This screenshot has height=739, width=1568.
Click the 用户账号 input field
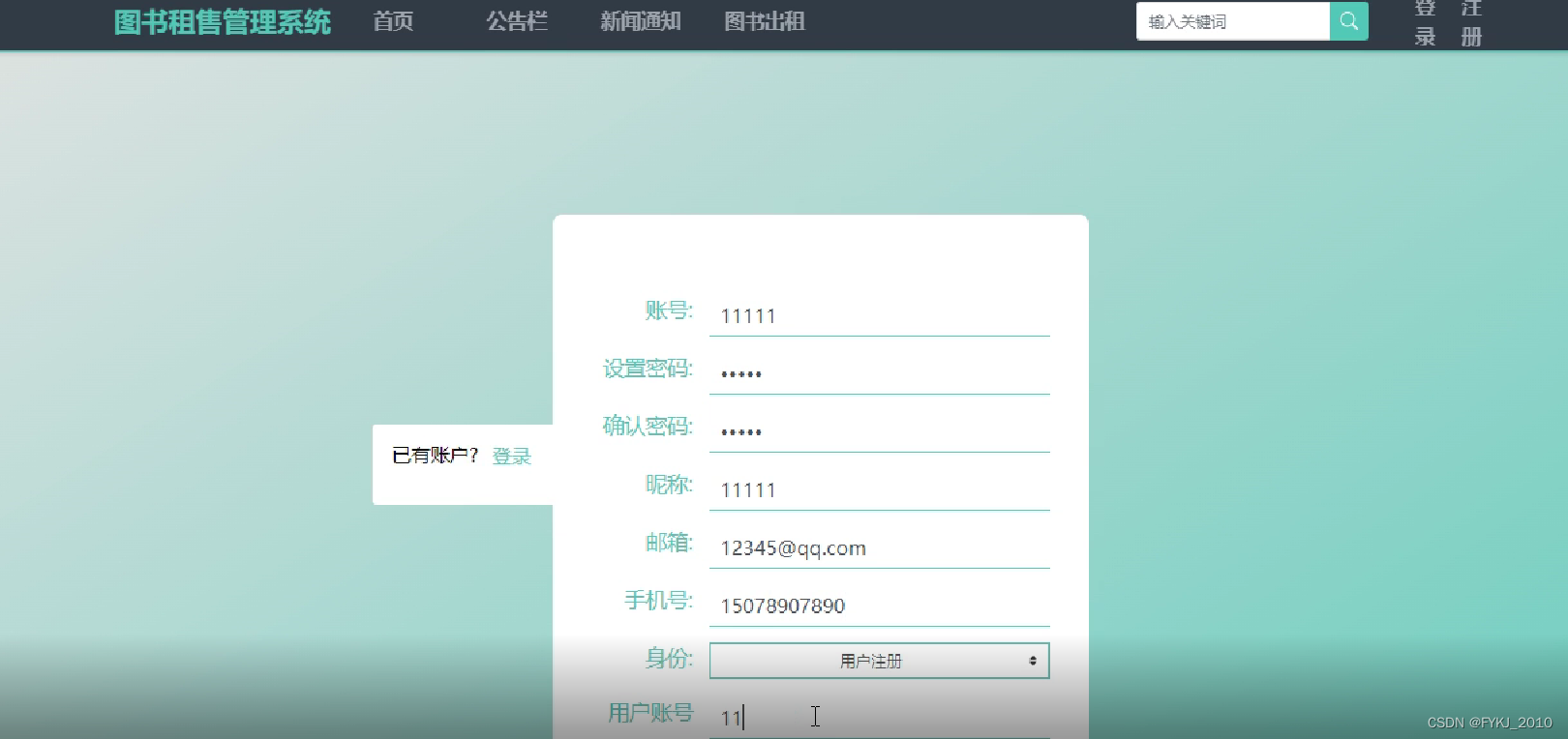tap(879, 718)
